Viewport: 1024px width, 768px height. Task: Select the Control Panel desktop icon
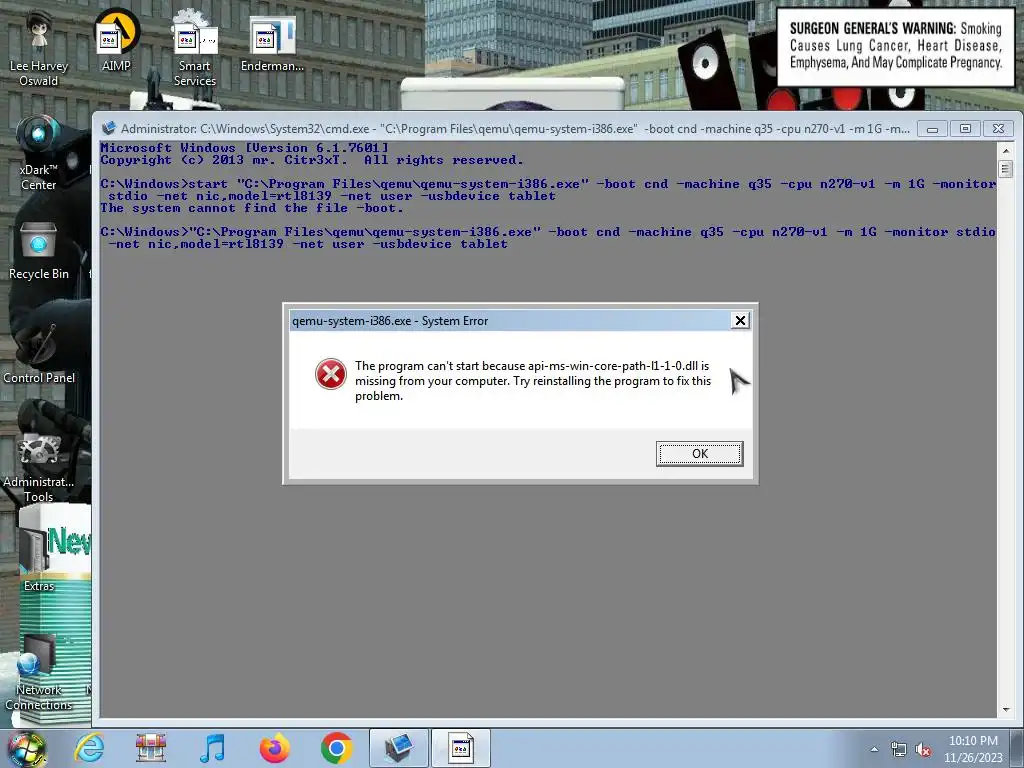pos(39,355)
